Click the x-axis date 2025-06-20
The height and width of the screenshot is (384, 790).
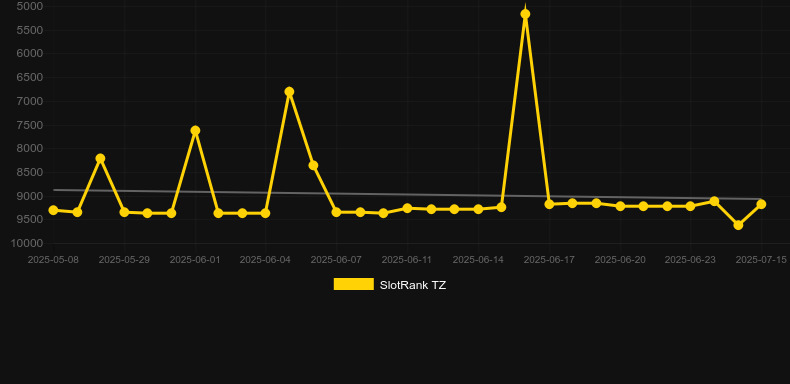coord(620,260)
